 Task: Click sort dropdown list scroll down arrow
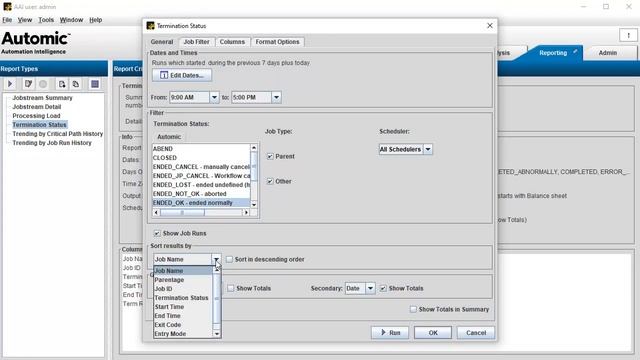point(217,334)
